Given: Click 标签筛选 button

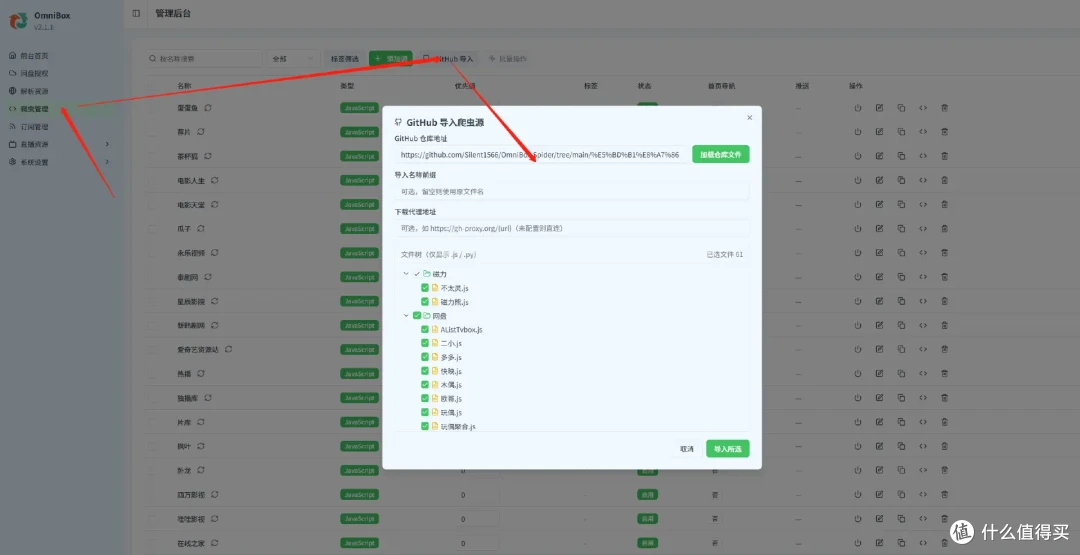Looking at the screenshot, I should tap(344, 59).
